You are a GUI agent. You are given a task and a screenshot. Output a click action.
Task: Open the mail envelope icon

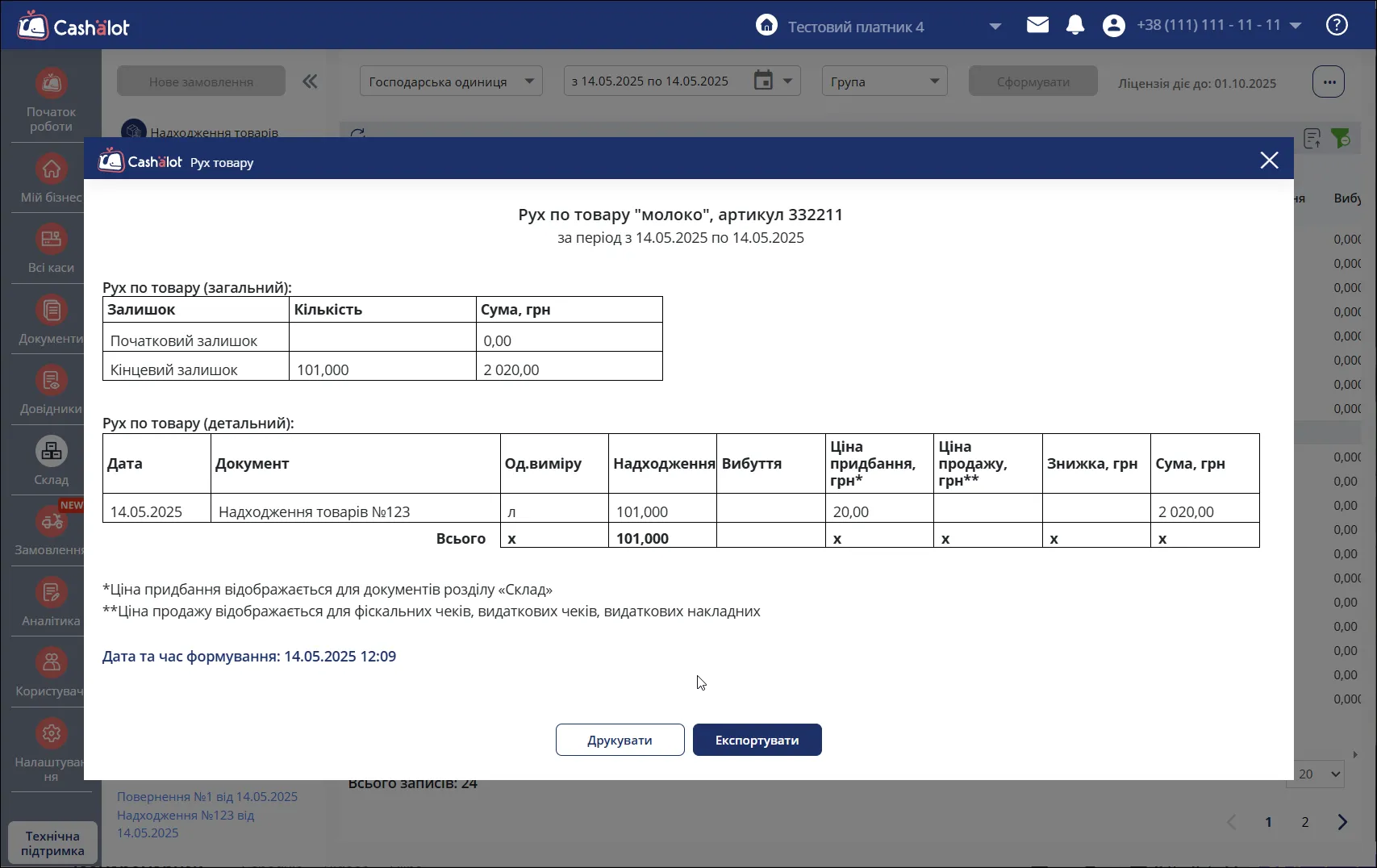tap(1037, 25)
